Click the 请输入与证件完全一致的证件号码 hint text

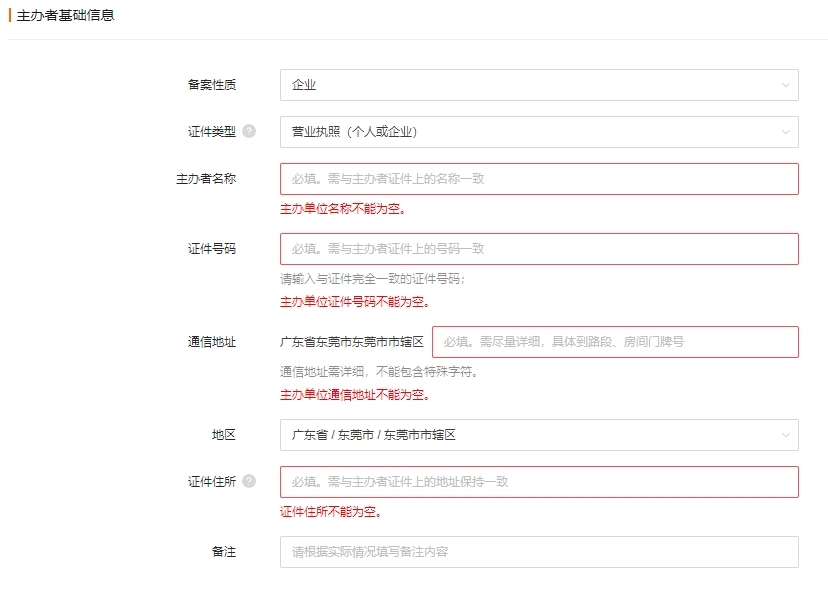pyautogui.click(x=372, y=279)
